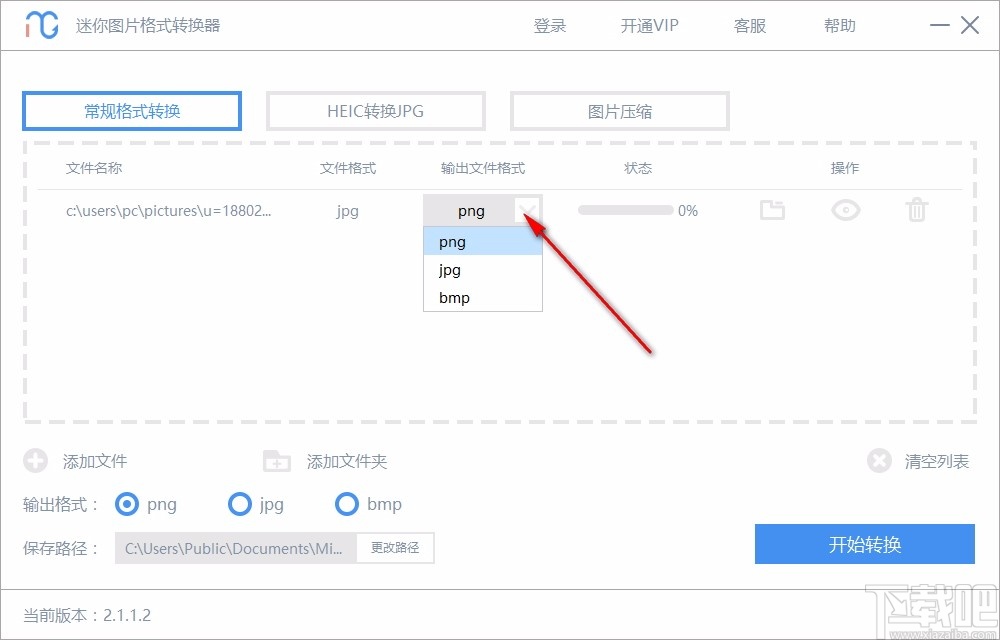Select the jpg output radio button

(x=240, y=505)
